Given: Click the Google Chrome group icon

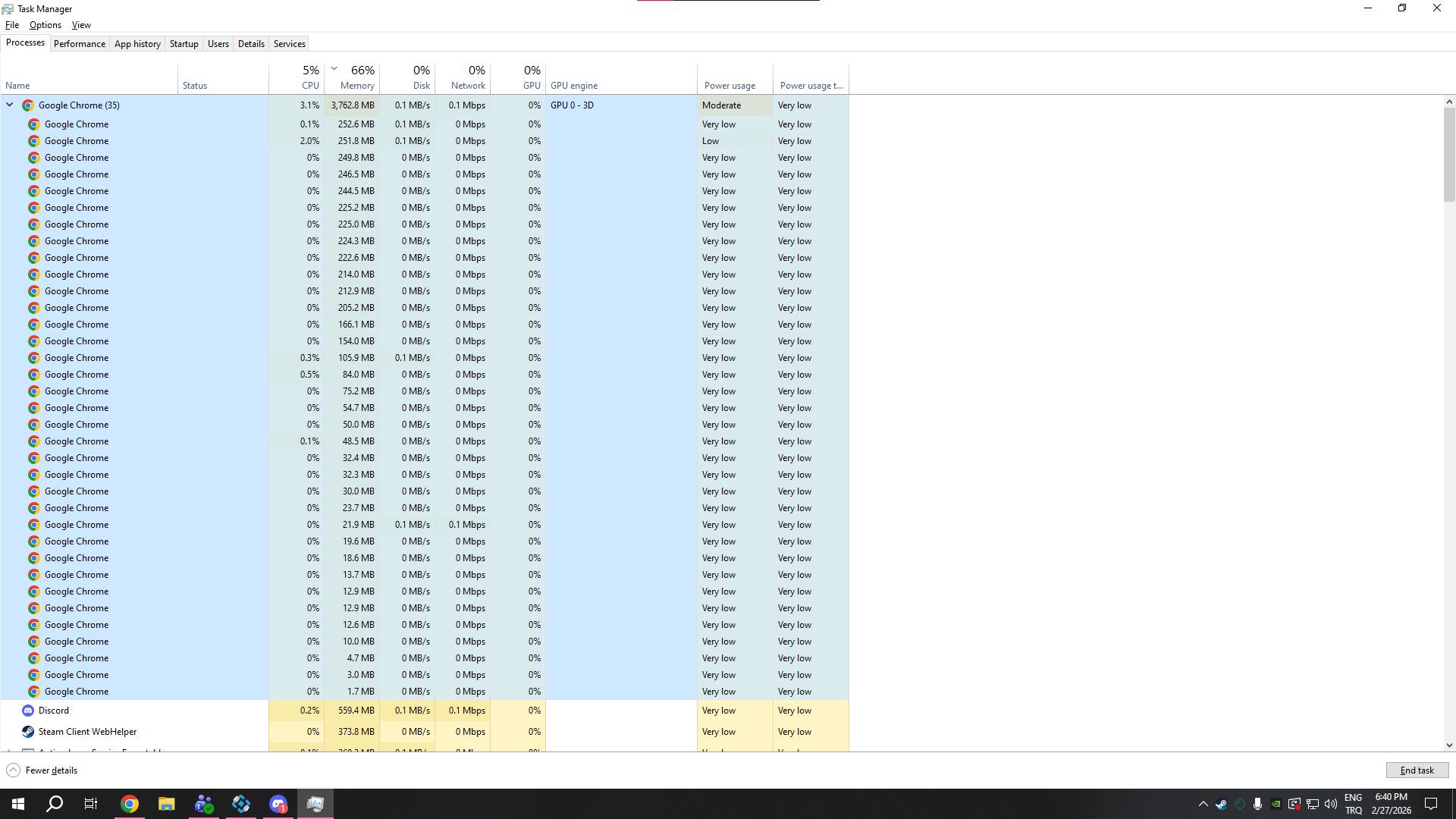Looking at the screenshot, I should [x=28, y=105].
